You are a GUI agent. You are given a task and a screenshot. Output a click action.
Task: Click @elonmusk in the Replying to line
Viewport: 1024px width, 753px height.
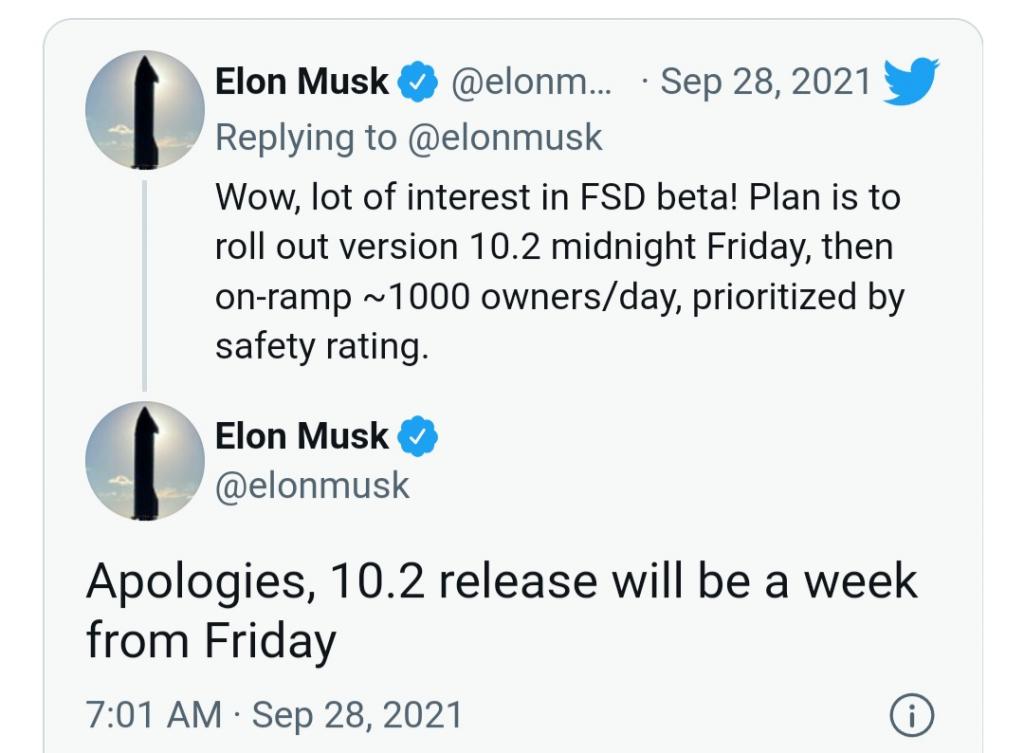(505, 138)
